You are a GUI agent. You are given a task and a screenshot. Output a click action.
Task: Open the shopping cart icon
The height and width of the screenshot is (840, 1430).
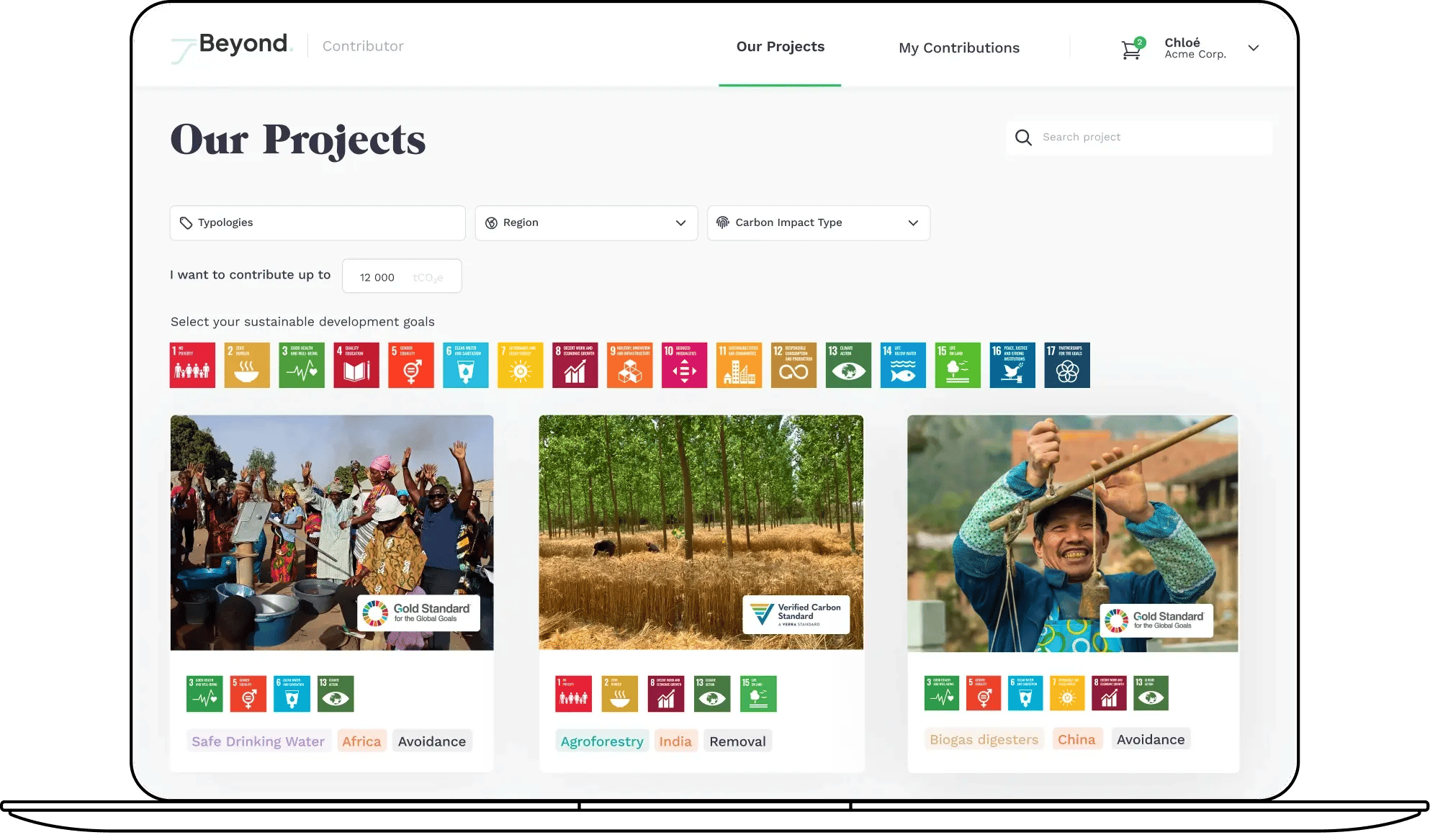(1130, 50)
